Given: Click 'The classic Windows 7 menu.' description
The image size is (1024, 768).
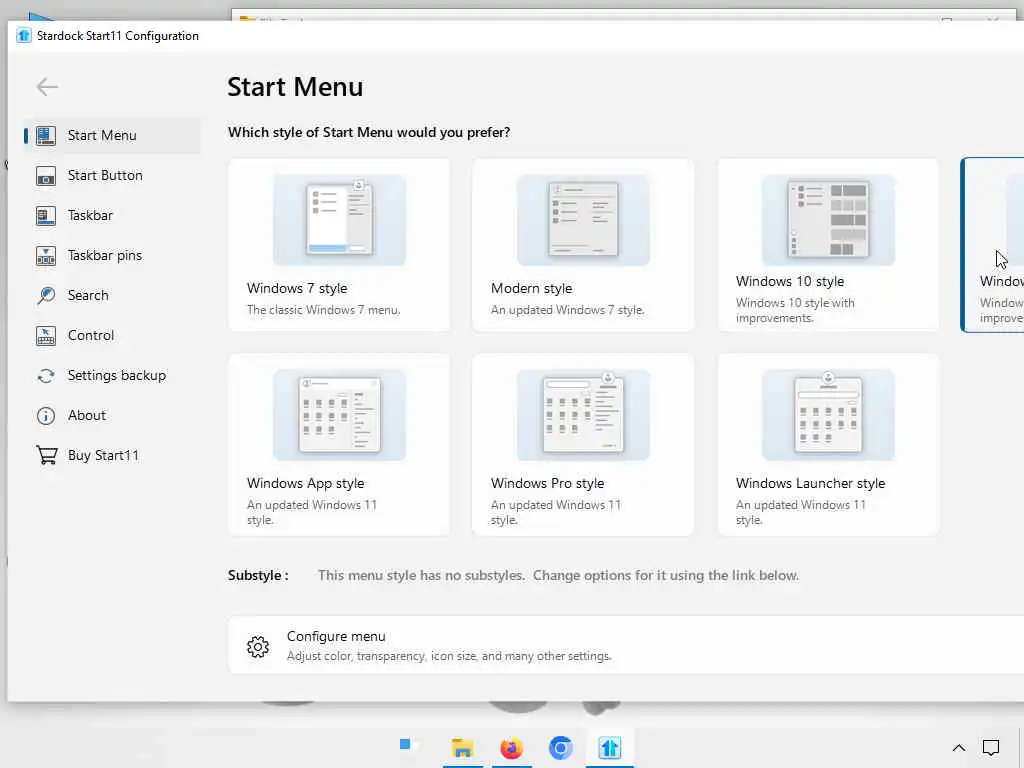Looking at the screenshot, I should click(323, 310).
